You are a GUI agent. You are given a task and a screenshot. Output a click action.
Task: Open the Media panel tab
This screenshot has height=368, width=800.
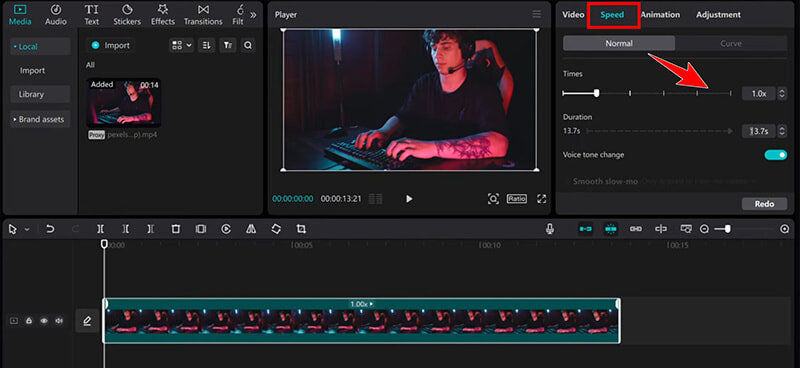click(20, 15)
